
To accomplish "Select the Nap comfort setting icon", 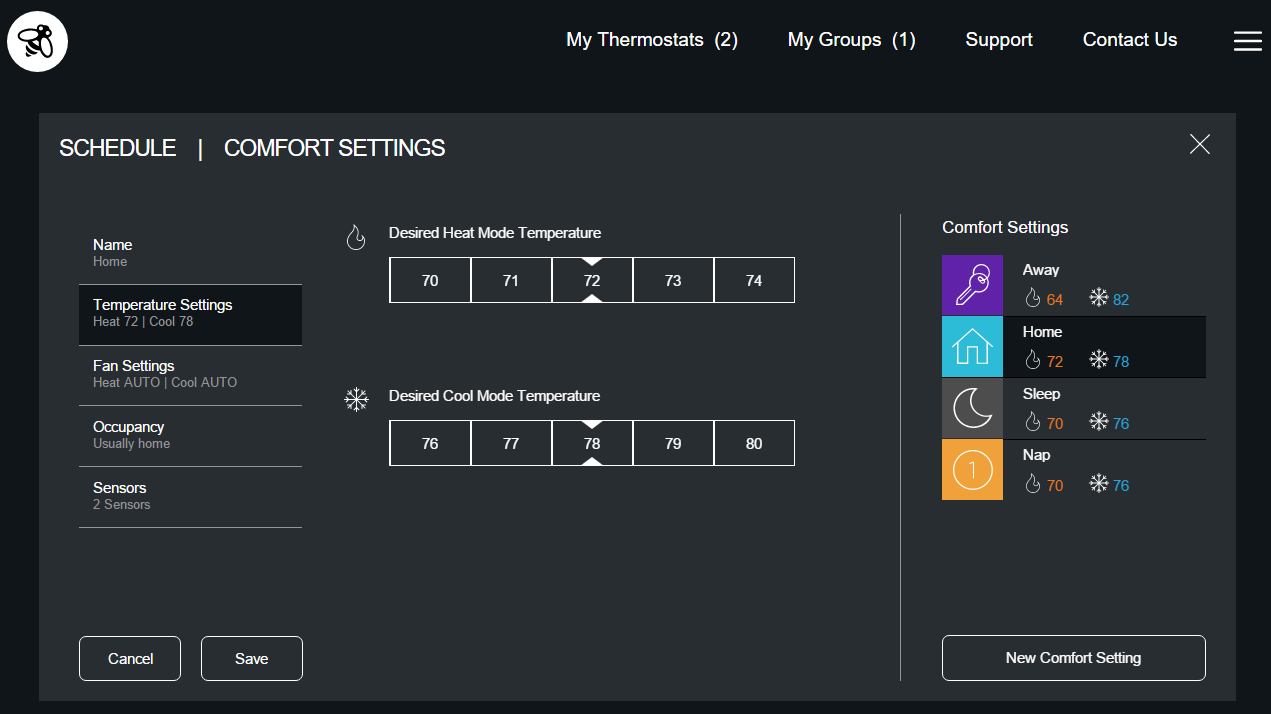I will click(x=972, y=470).
